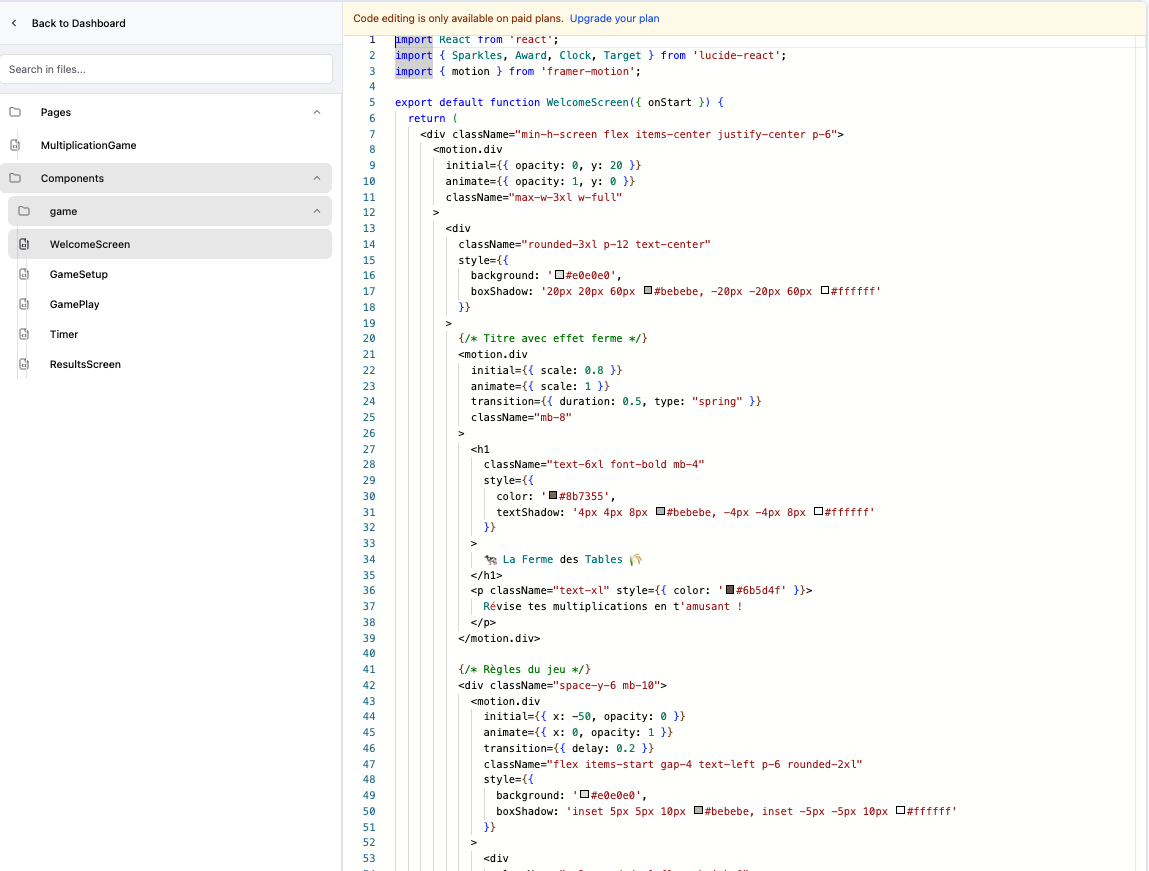Click the #6b5d4f color swatch on line 36

coord(730,590)
